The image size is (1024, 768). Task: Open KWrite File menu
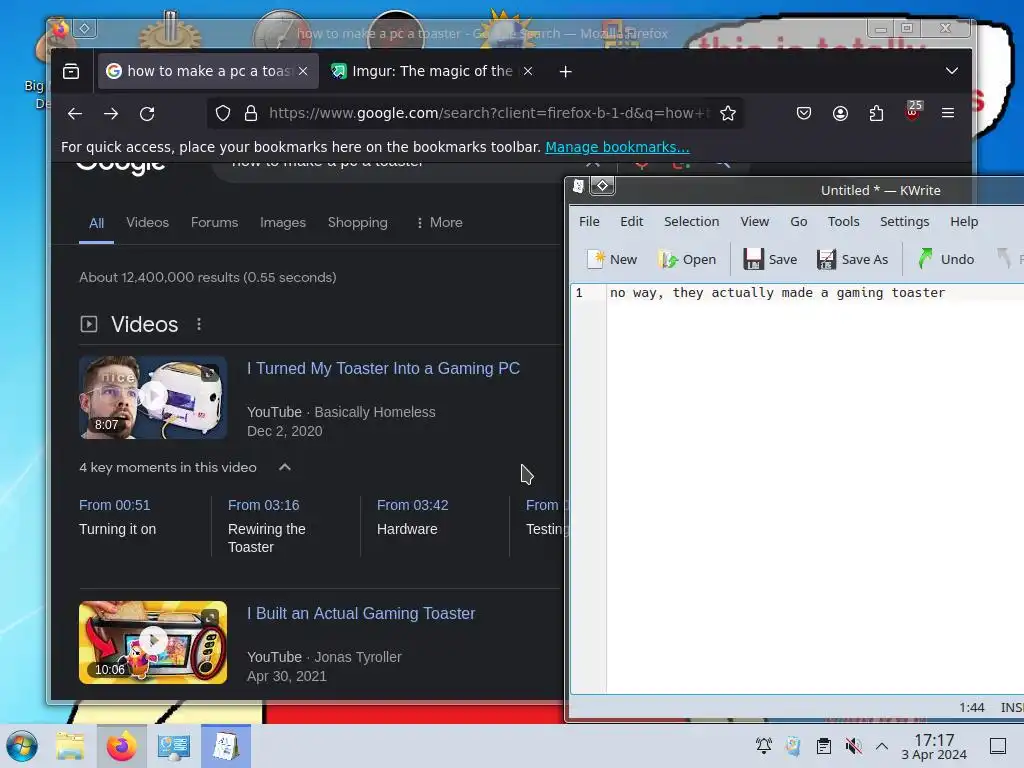click(x=589, y=222)
